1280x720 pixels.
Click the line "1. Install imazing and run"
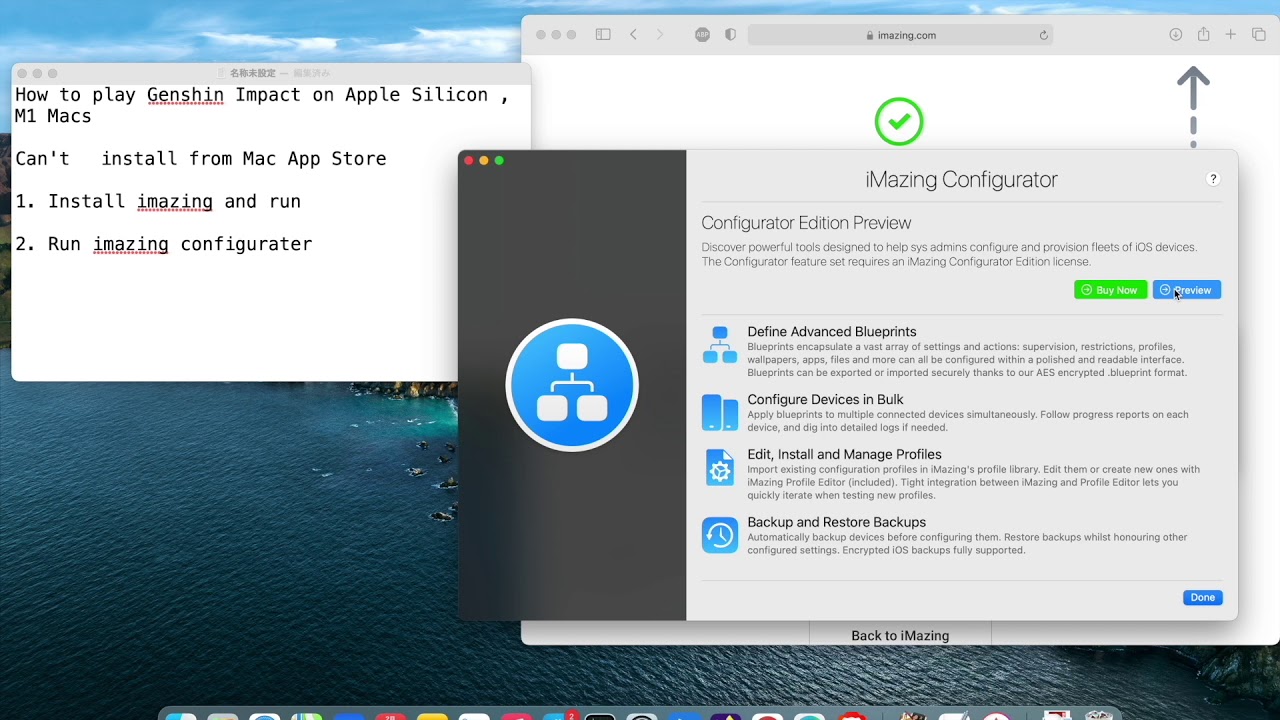point(158,201)
